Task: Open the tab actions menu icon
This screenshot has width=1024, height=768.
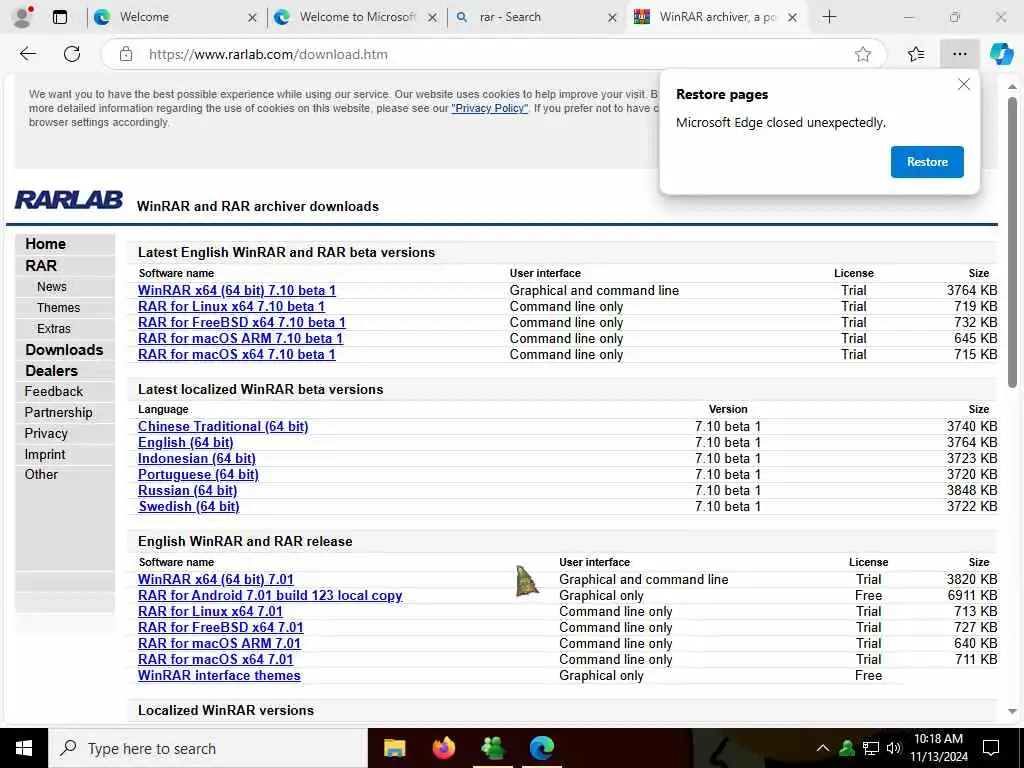Action: click(60, 17)
